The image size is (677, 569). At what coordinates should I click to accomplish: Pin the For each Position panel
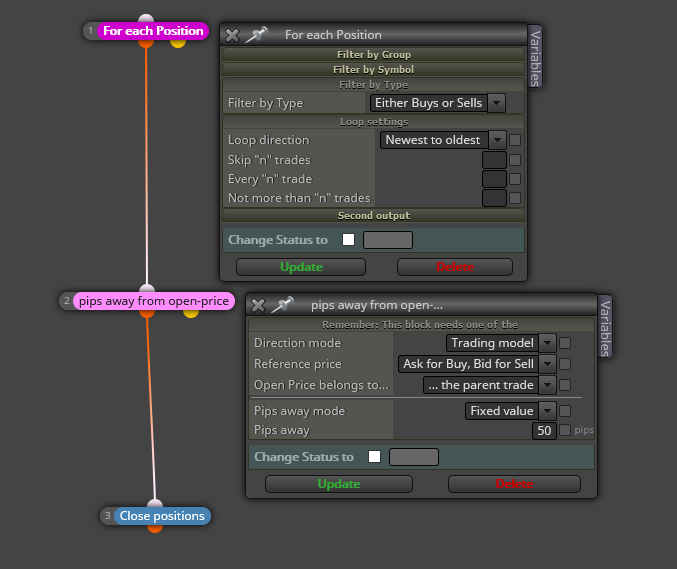[x=256, y=35]
